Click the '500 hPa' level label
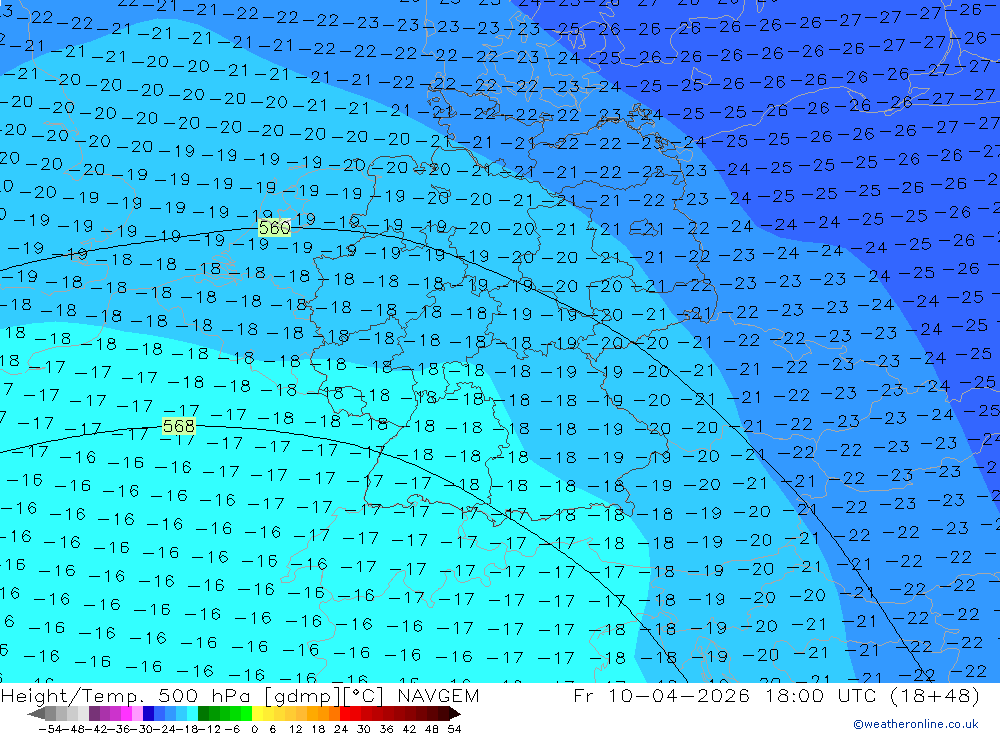The height and width of the screenshot is (733, 1000). pyautogui.click(x=203, y=695)
